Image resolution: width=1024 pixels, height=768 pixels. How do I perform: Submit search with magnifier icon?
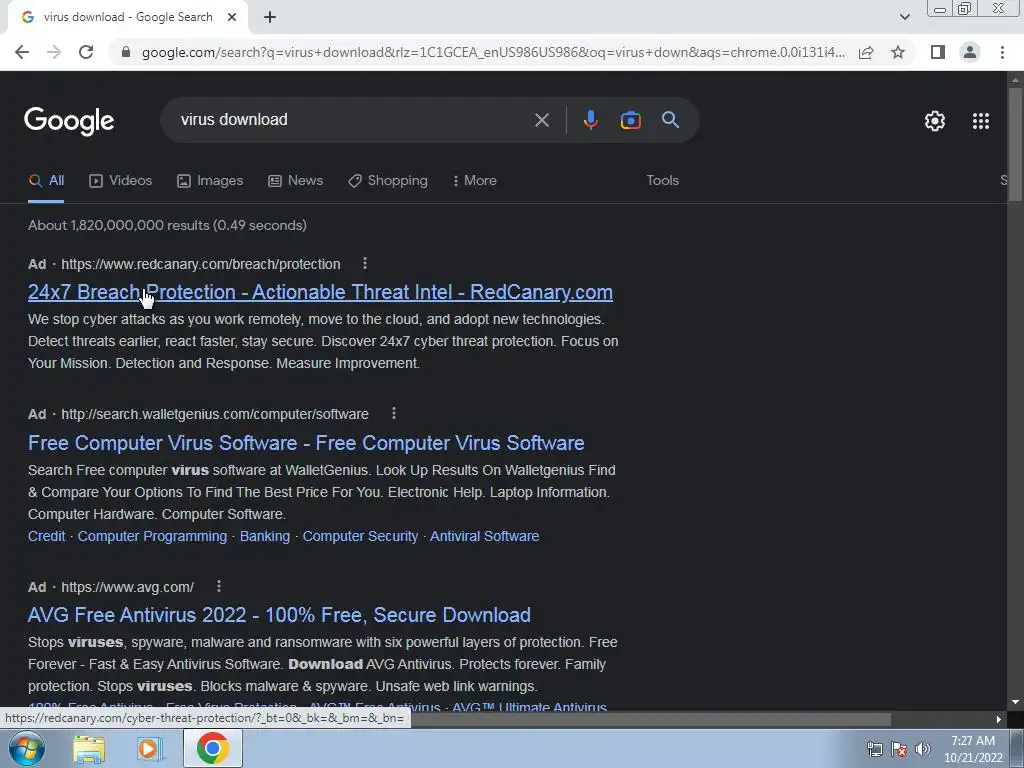pos(670,120)
